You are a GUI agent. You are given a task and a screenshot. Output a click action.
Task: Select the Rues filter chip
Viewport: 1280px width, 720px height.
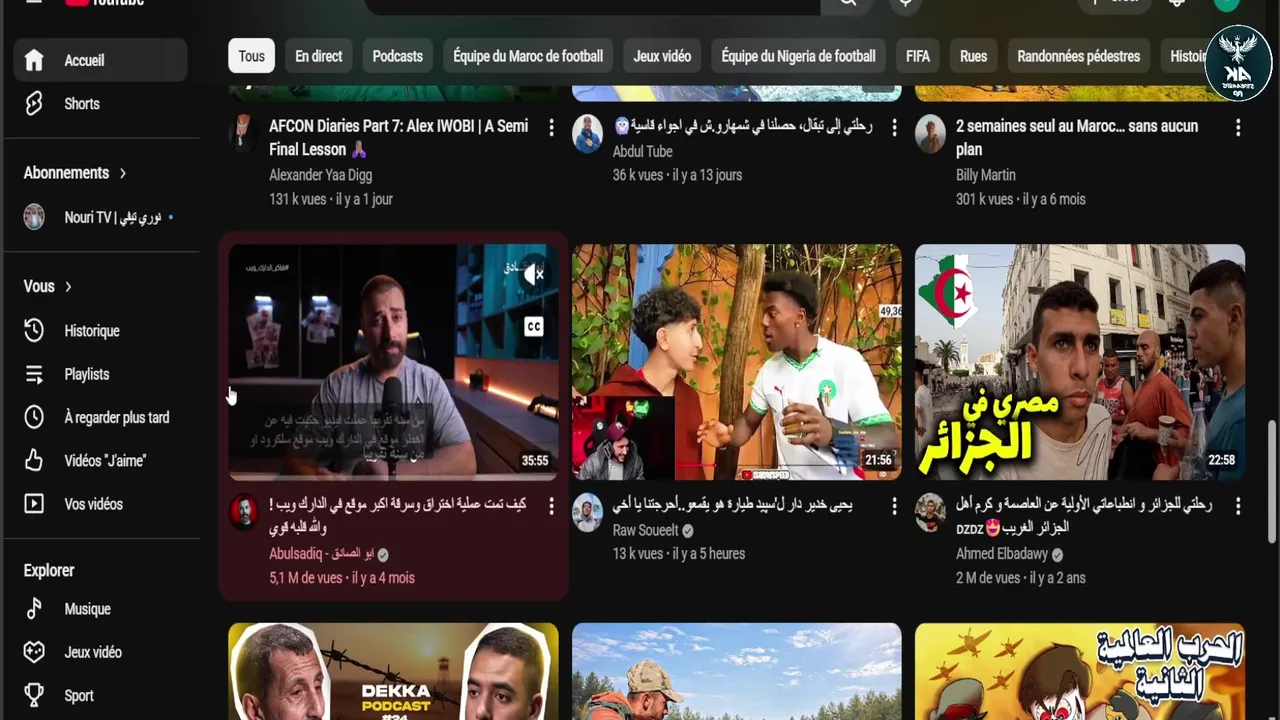(973, 56)
